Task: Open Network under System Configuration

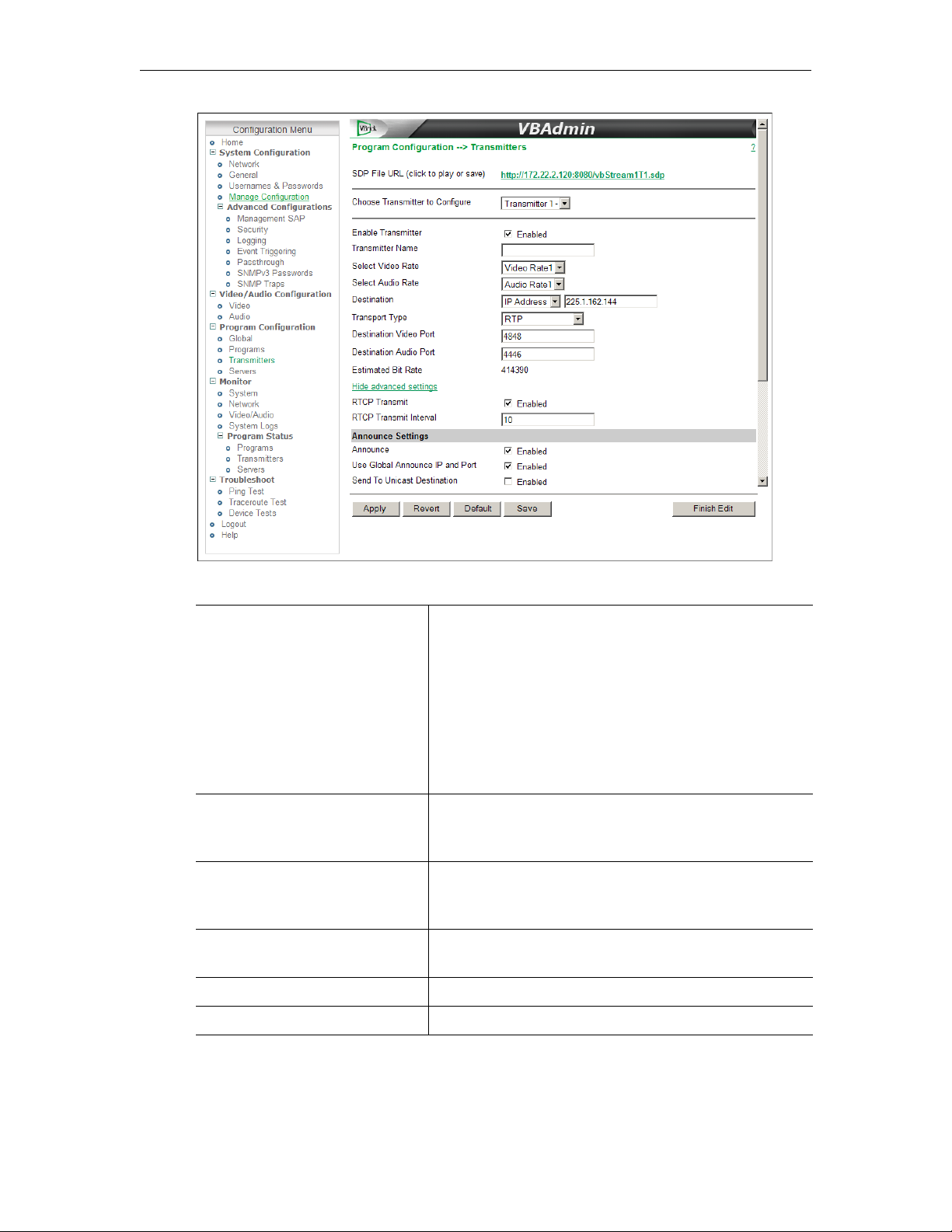Action: pos(244,164)
